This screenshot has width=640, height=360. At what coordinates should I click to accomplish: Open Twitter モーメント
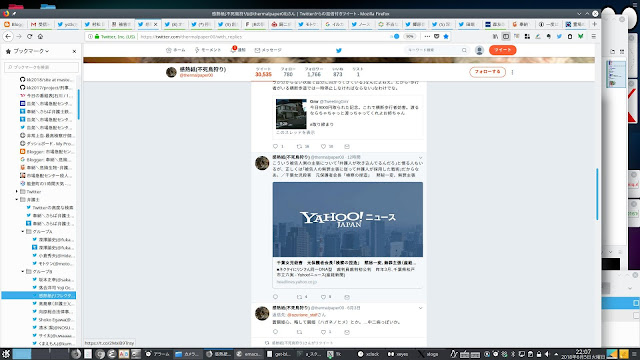click(x=207, y=50)
